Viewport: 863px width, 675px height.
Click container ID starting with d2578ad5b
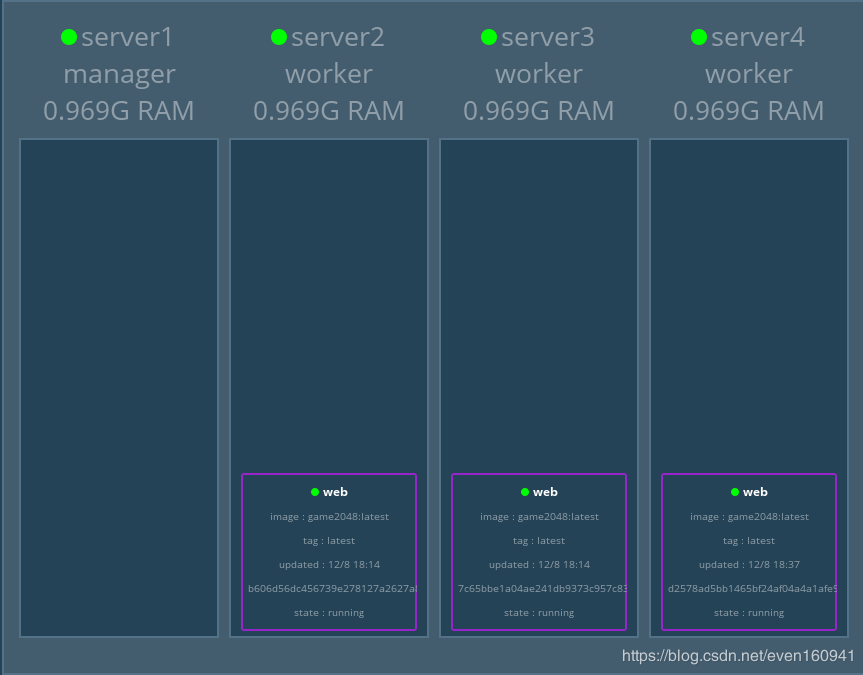click(752, 589)
